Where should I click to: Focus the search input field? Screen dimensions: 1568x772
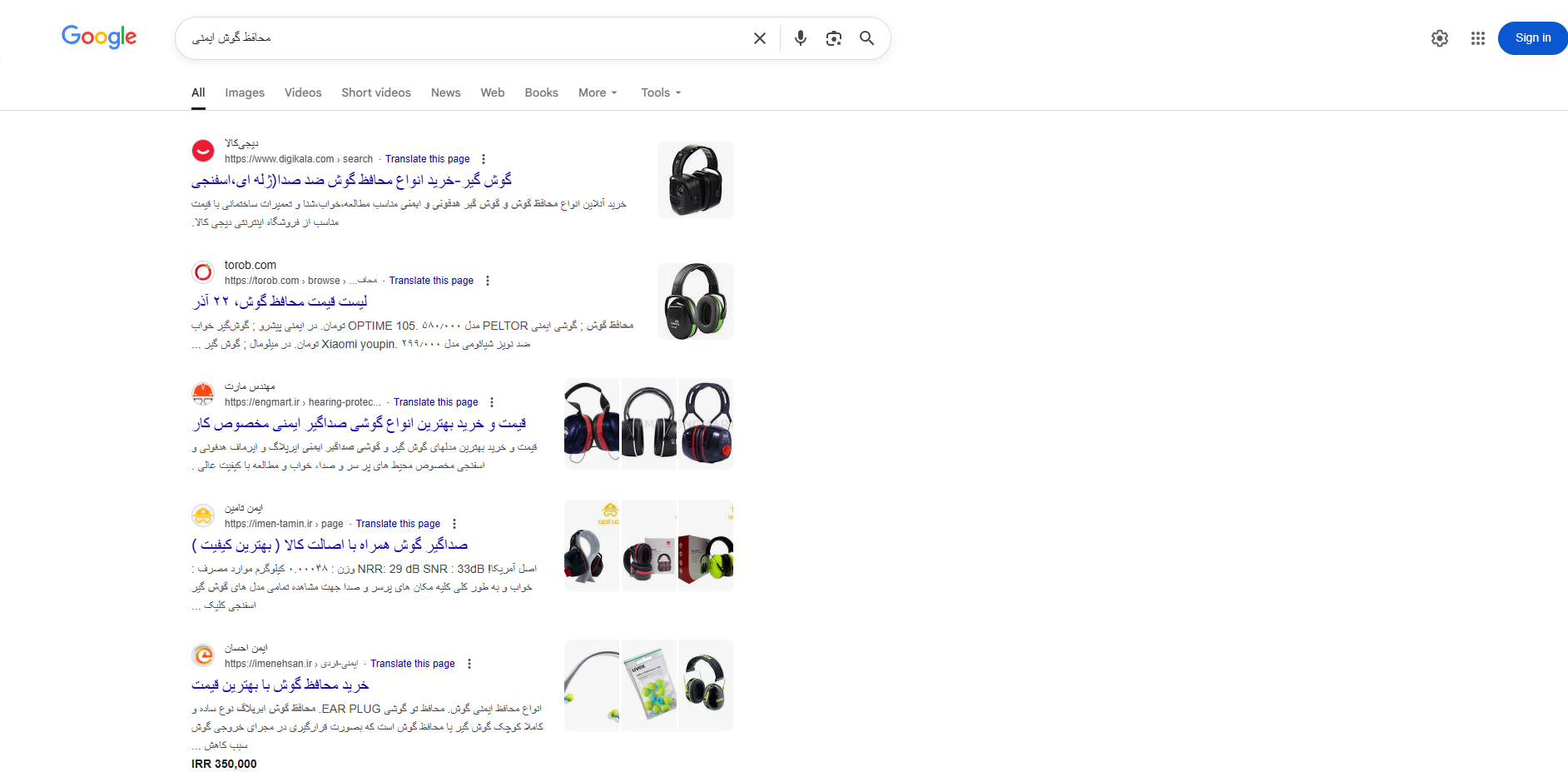click(466, 38)
